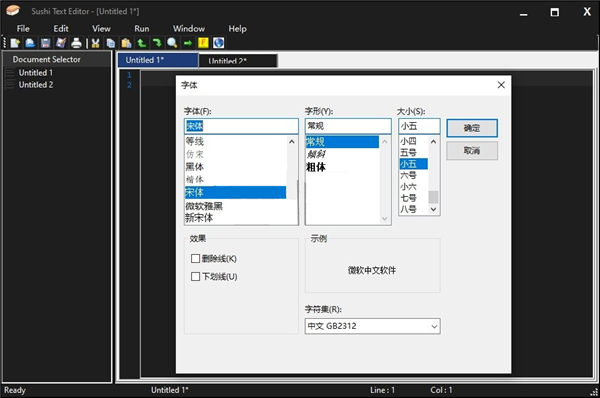Click the size list scrollbar thumb
The image size is (600, 398).
[x=433, y=197]
